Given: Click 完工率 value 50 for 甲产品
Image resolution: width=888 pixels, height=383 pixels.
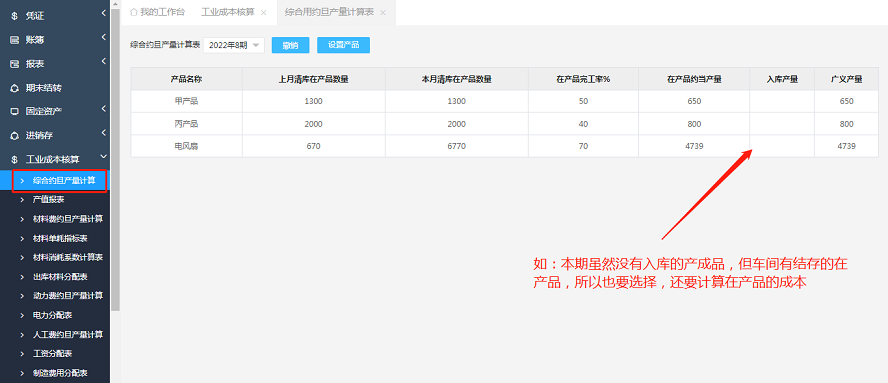Looking at the screenshot, I should 583,101.
